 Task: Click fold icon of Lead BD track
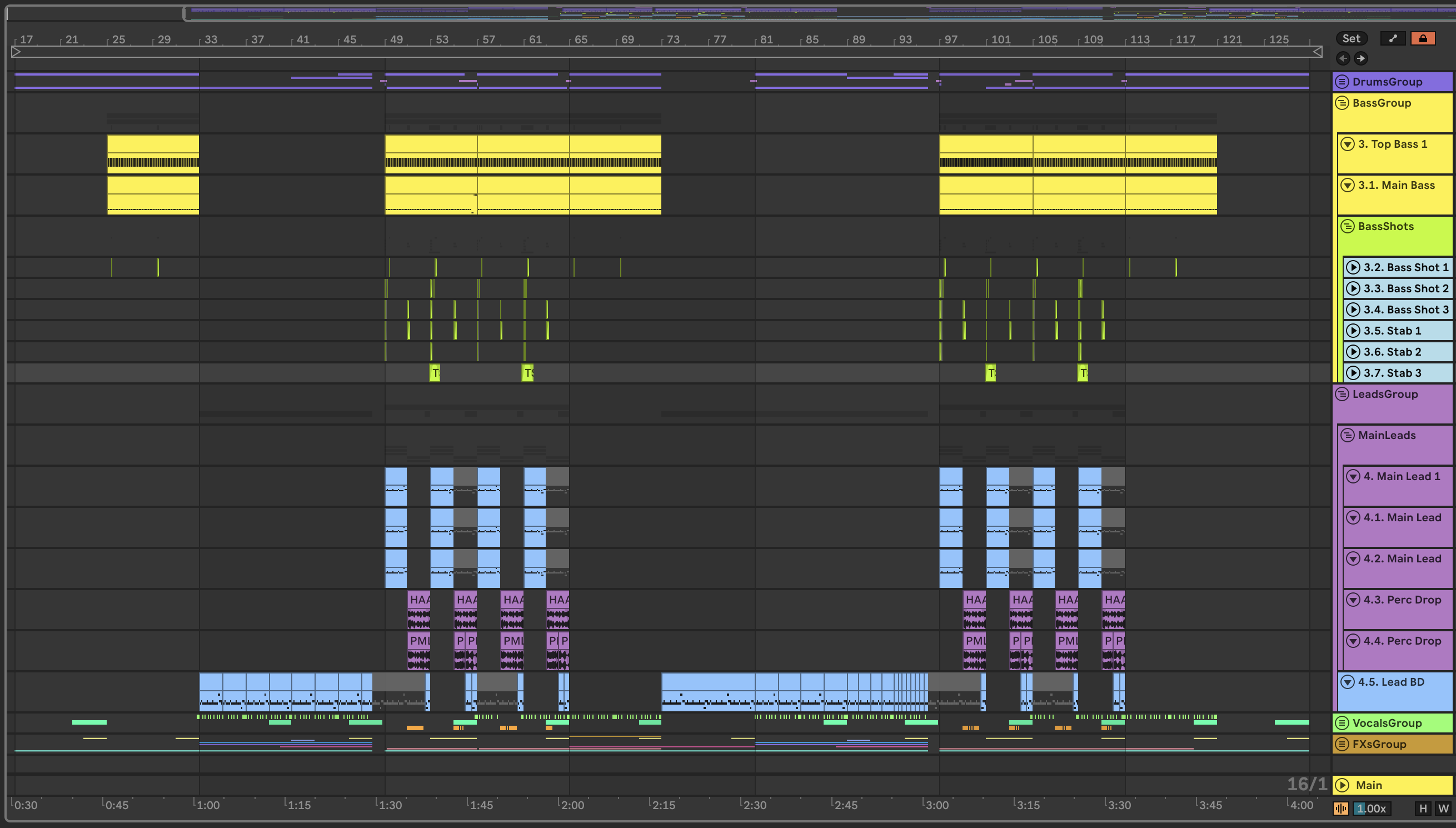(1348, 681)
